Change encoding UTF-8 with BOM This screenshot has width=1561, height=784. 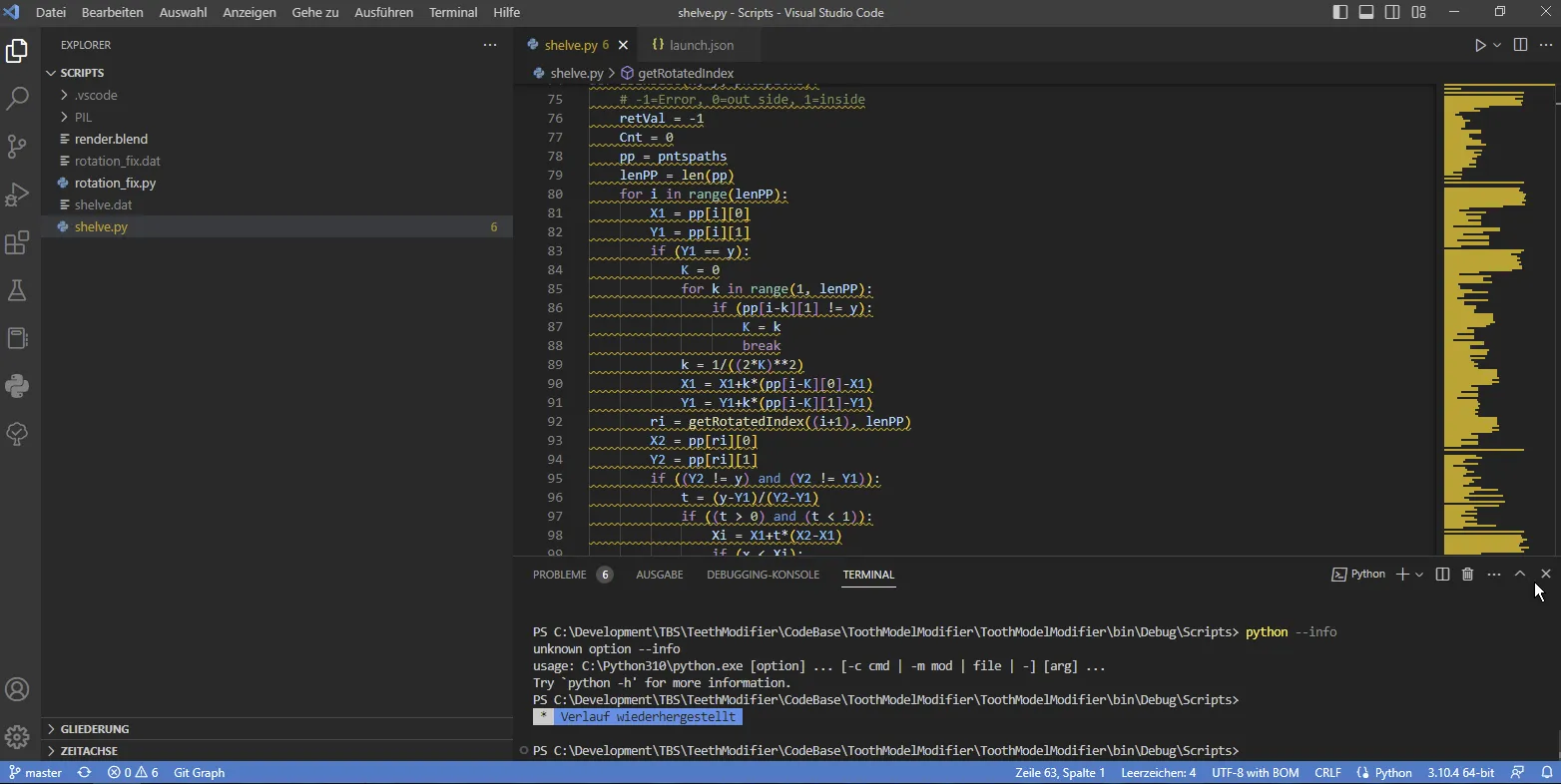(x=1256, y=773)
